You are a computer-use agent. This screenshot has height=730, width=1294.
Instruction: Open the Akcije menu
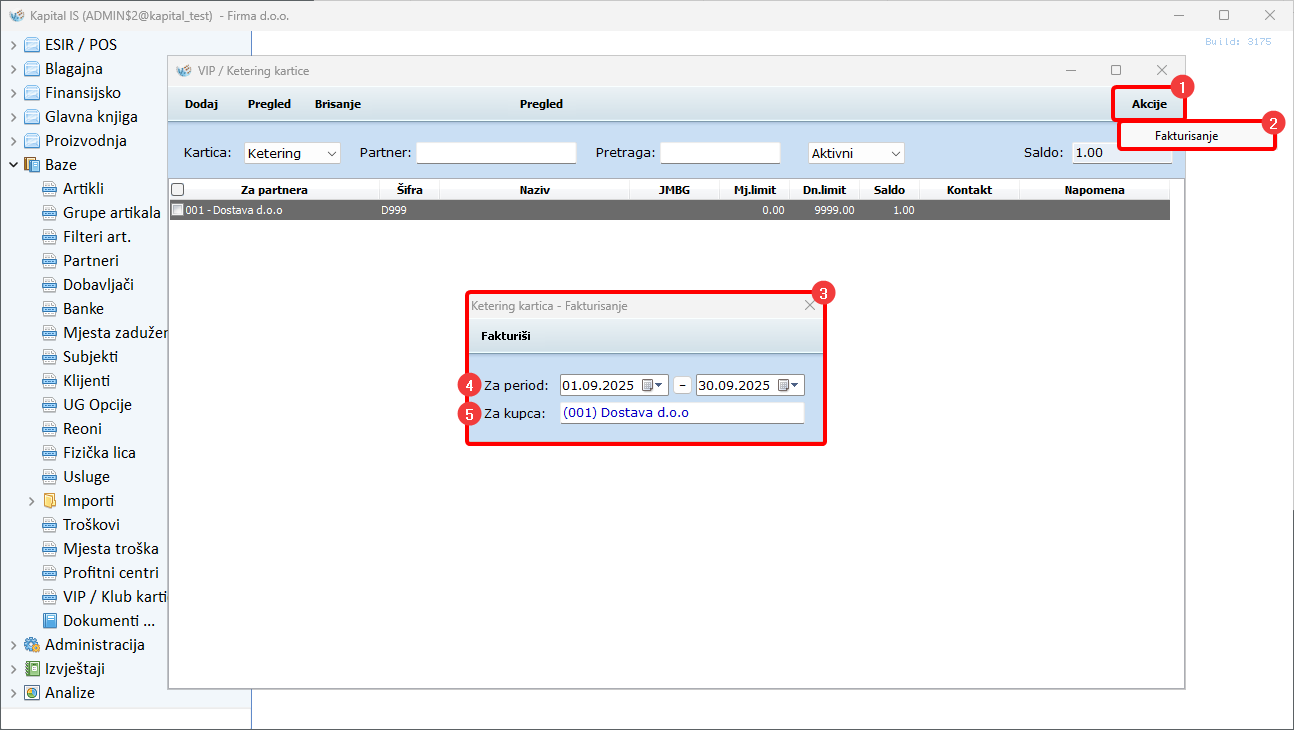[1148, 104]
